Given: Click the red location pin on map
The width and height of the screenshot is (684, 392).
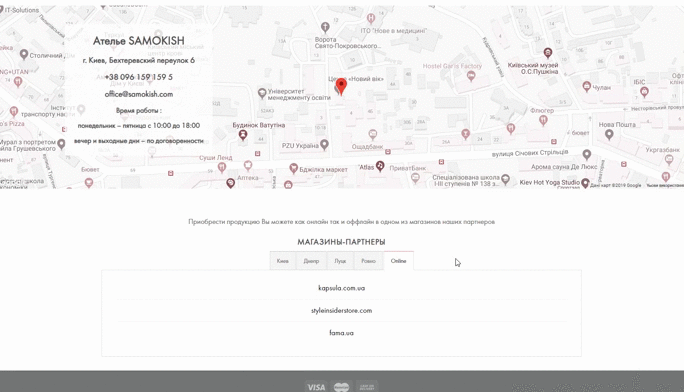Looking at the screenshot, I should [342, 86].
